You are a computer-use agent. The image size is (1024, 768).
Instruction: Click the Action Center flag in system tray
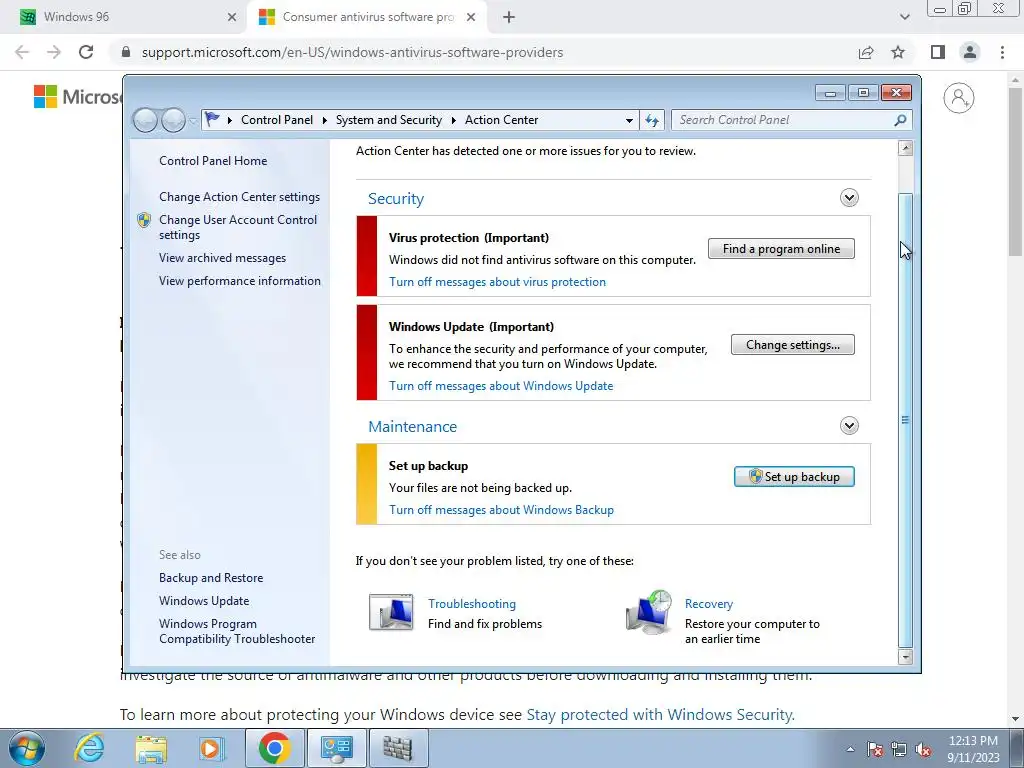[x=875, y=750]
